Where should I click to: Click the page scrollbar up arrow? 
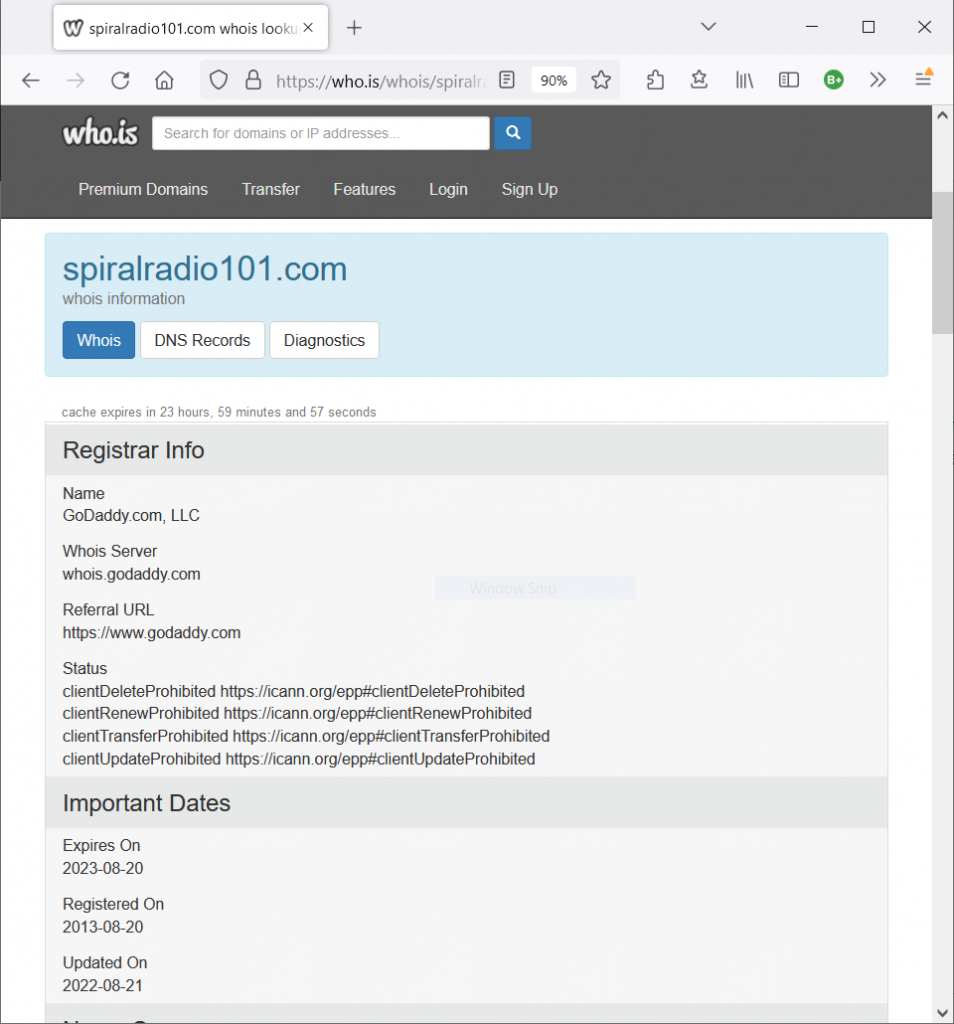942,116
